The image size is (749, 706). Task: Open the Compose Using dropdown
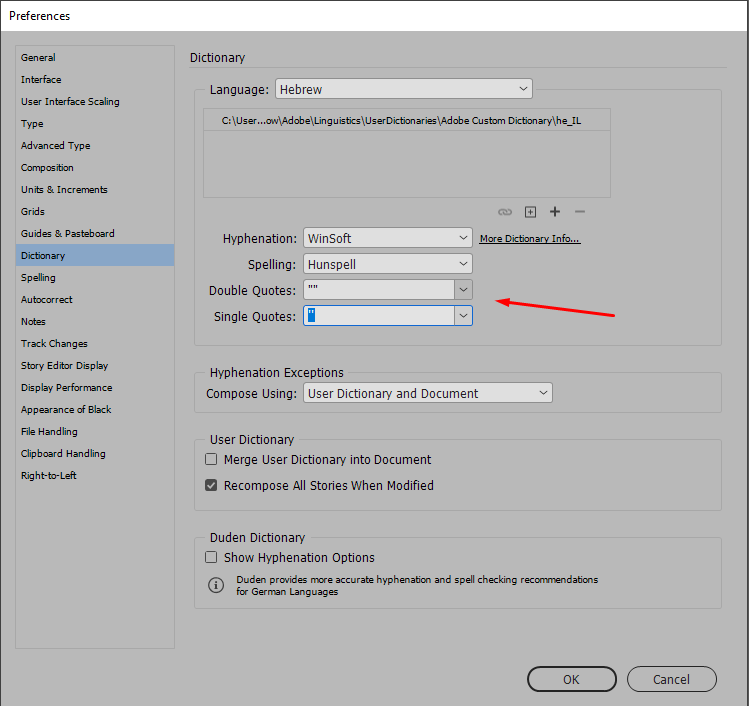point(428,393)
